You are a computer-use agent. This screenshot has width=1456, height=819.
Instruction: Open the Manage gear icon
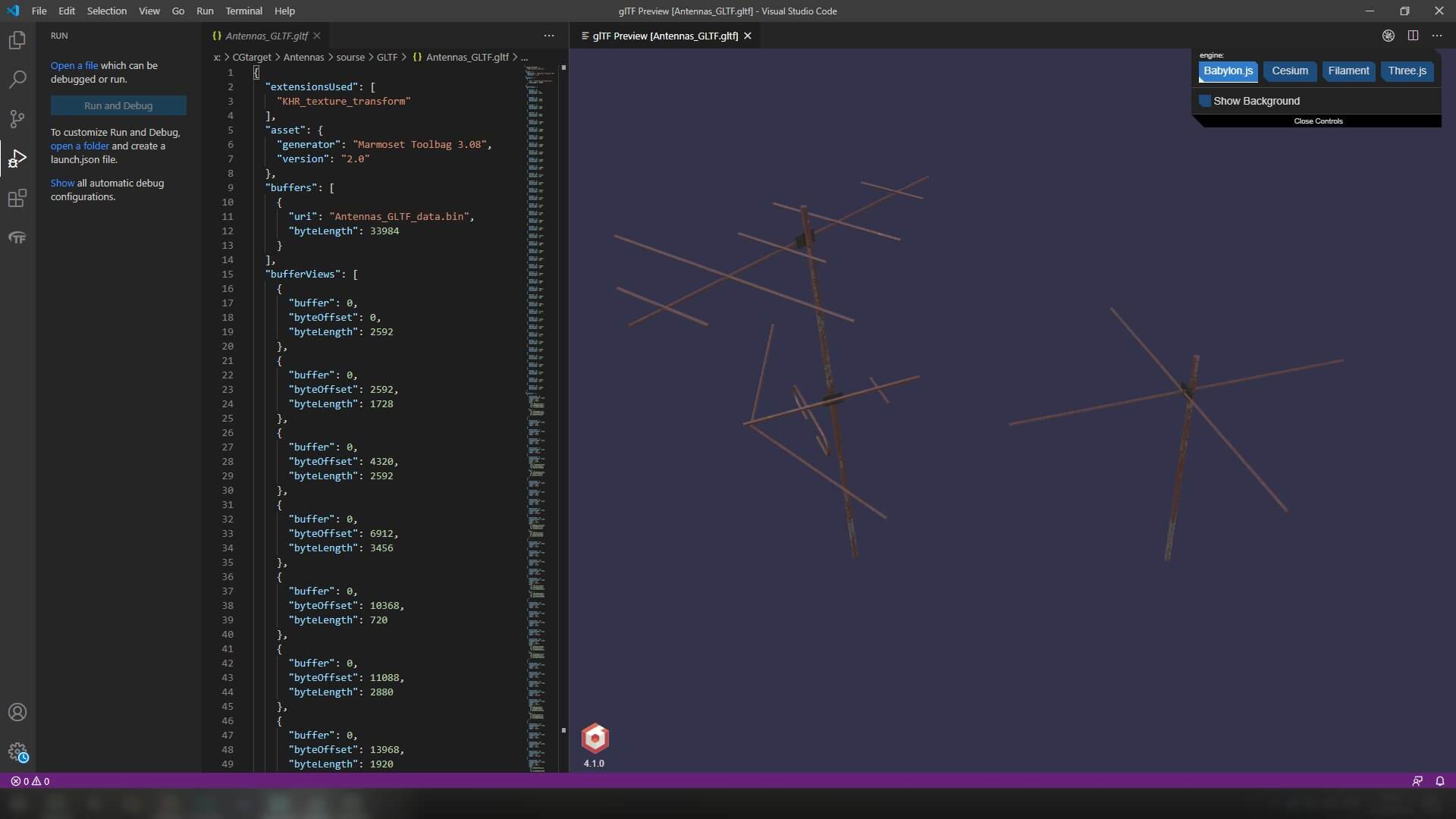pos(17,752)
